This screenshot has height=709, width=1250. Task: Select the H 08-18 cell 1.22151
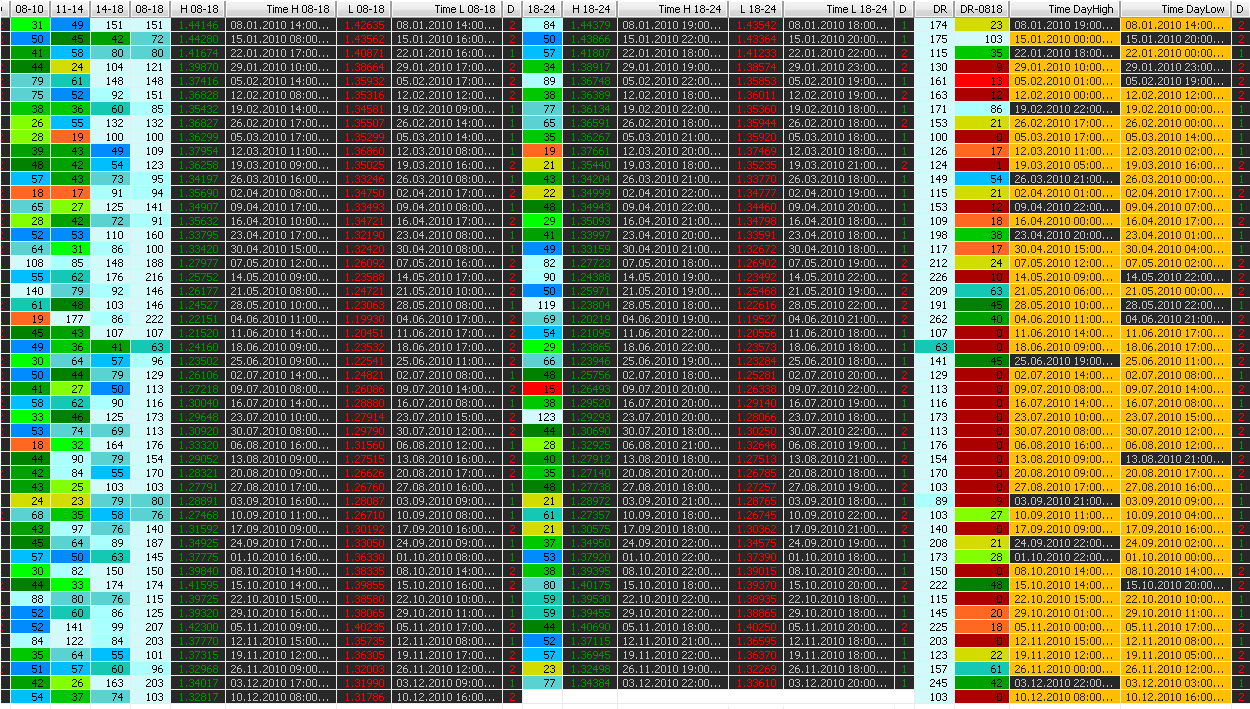coord(197,318)
